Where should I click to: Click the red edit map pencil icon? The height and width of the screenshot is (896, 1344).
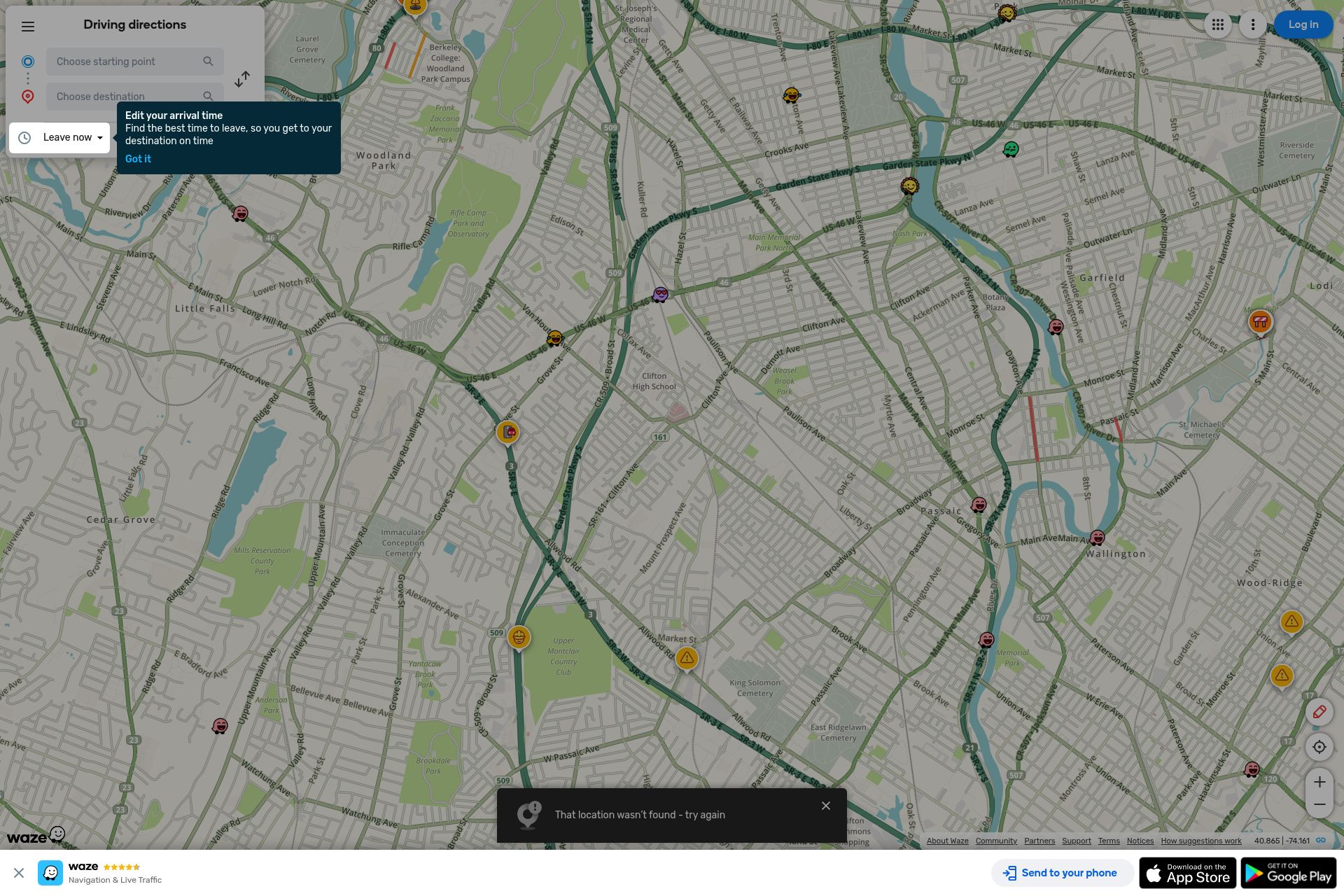(1319, 713)
